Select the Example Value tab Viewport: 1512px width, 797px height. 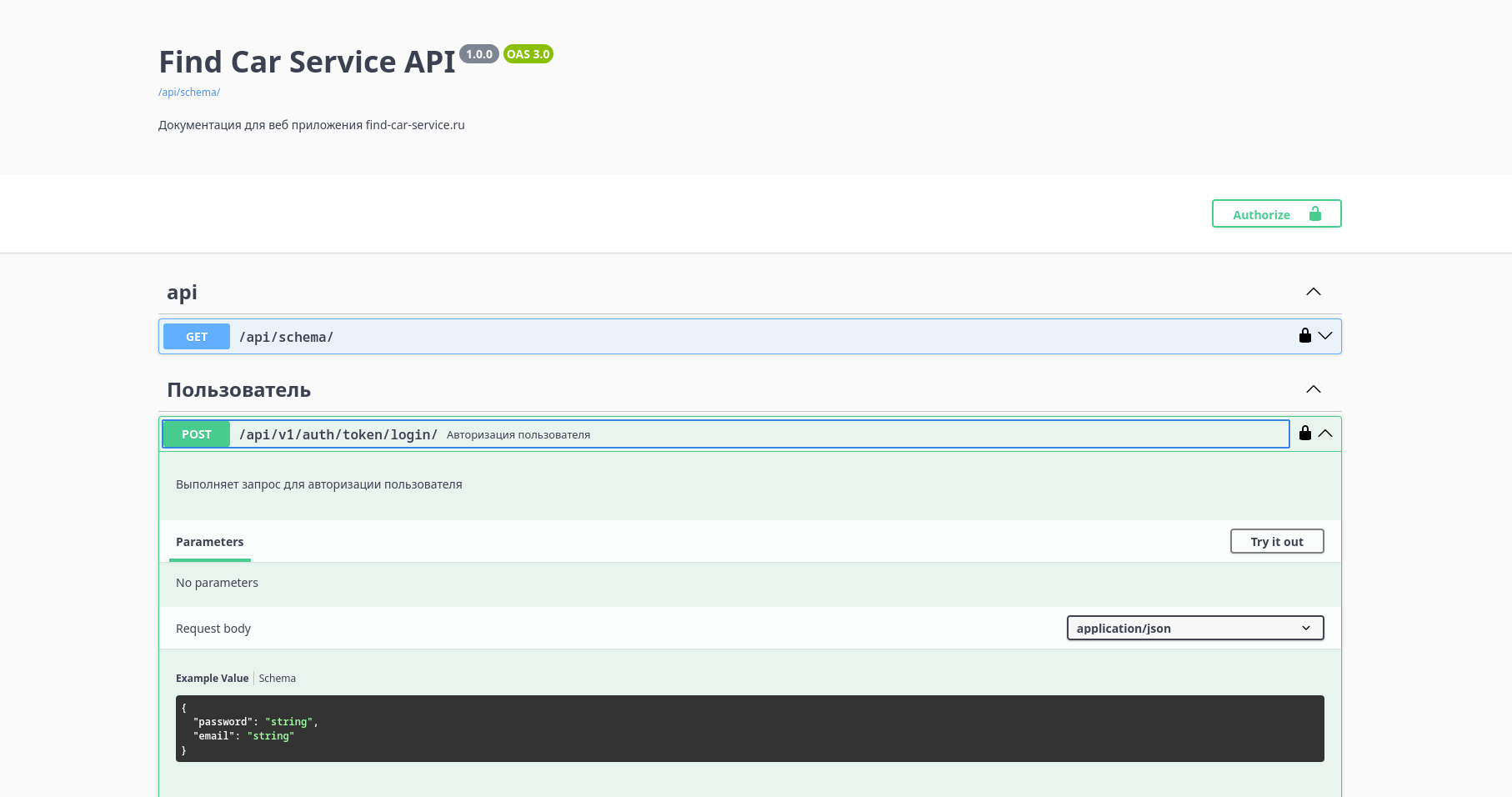[213, 678]
